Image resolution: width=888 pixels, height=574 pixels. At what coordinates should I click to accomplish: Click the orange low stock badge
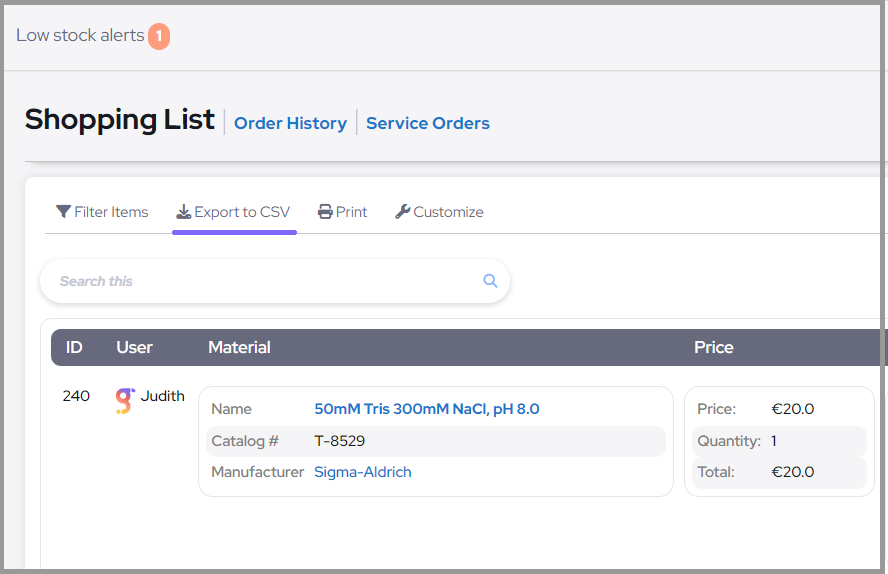(159, 37)
